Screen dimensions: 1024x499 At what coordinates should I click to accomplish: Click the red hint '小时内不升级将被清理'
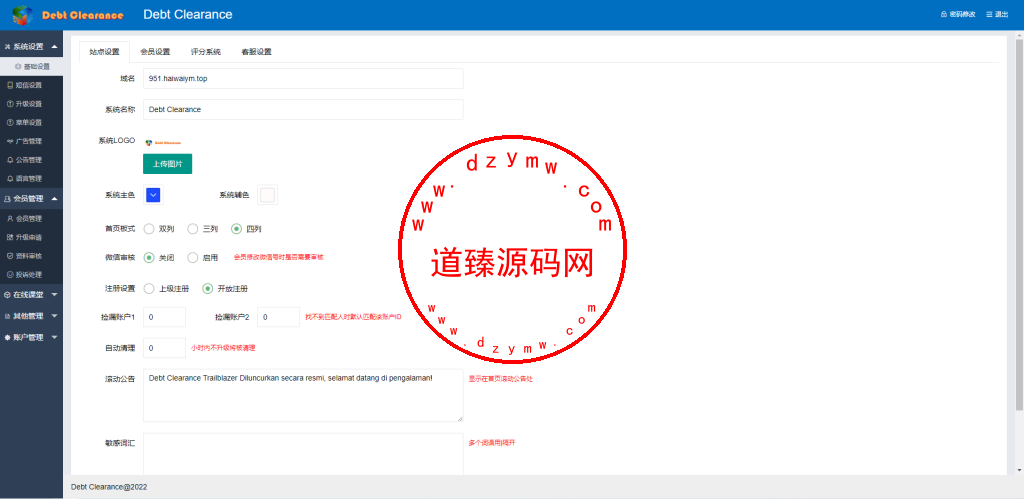(x=223, y=348)
